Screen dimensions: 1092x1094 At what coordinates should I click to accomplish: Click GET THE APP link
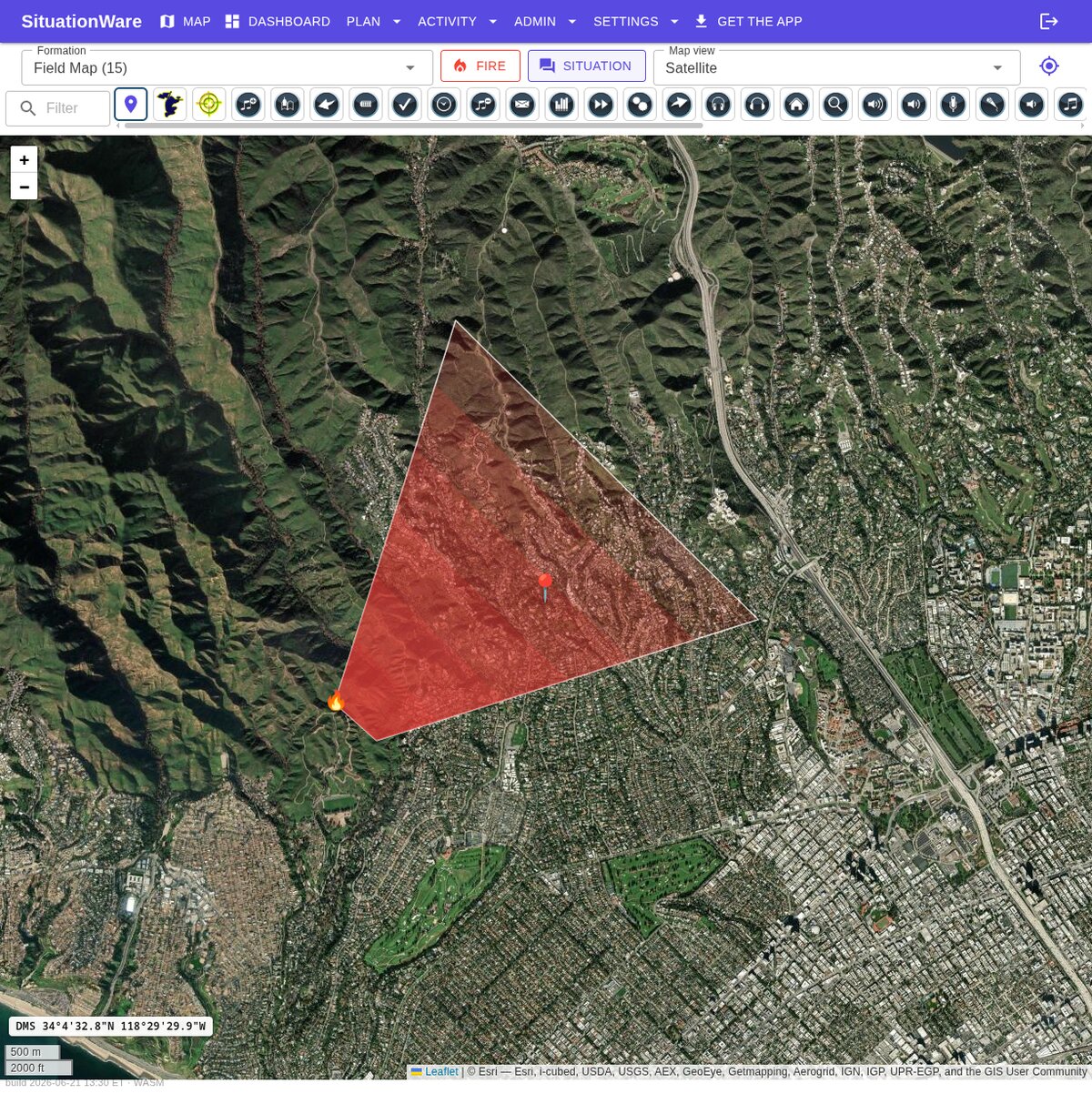pos(748,21)
